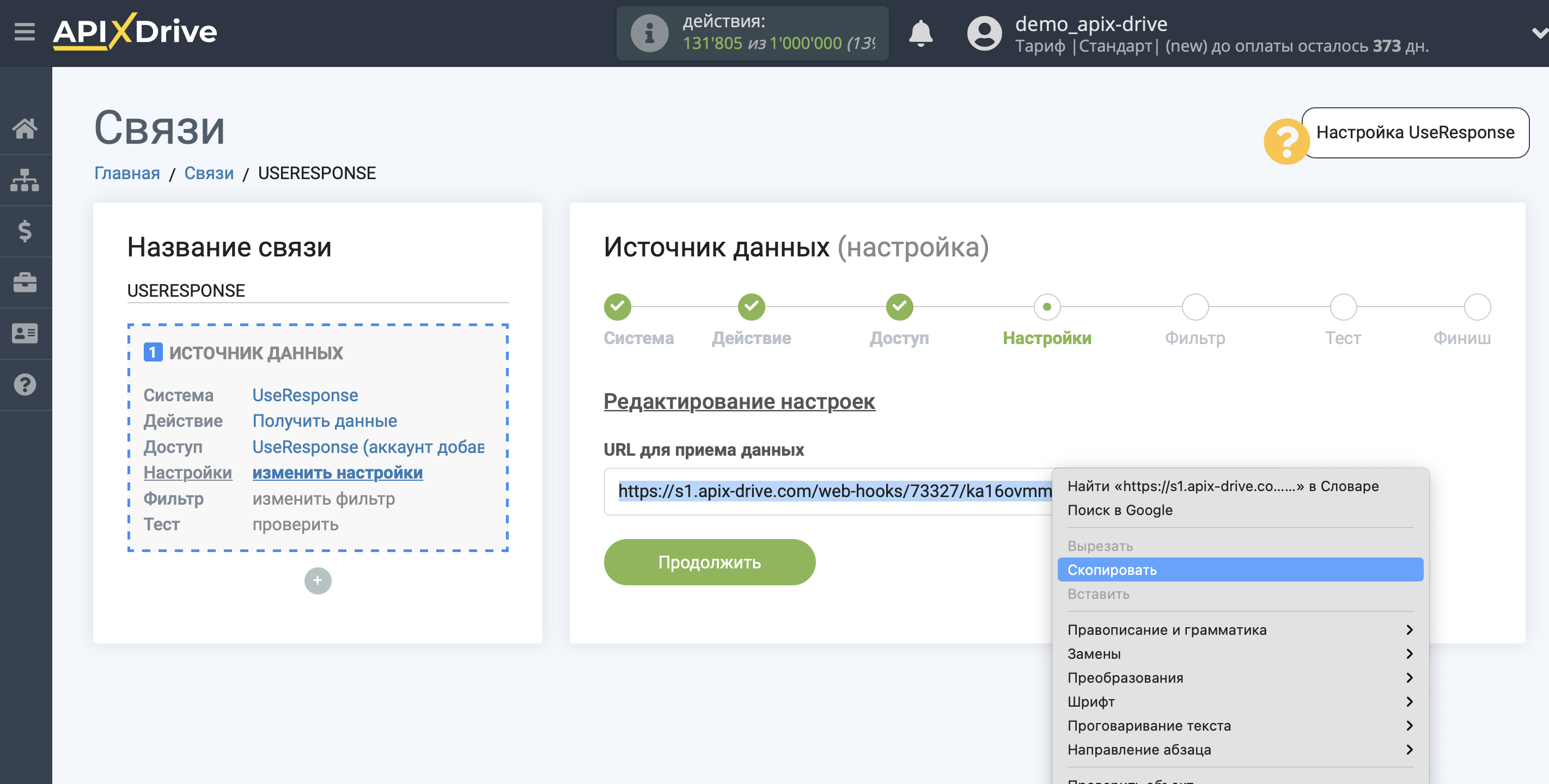Click the Настройки label in source block
The width and height of the screenshot is (1549, 784).
tap(187, 473)
